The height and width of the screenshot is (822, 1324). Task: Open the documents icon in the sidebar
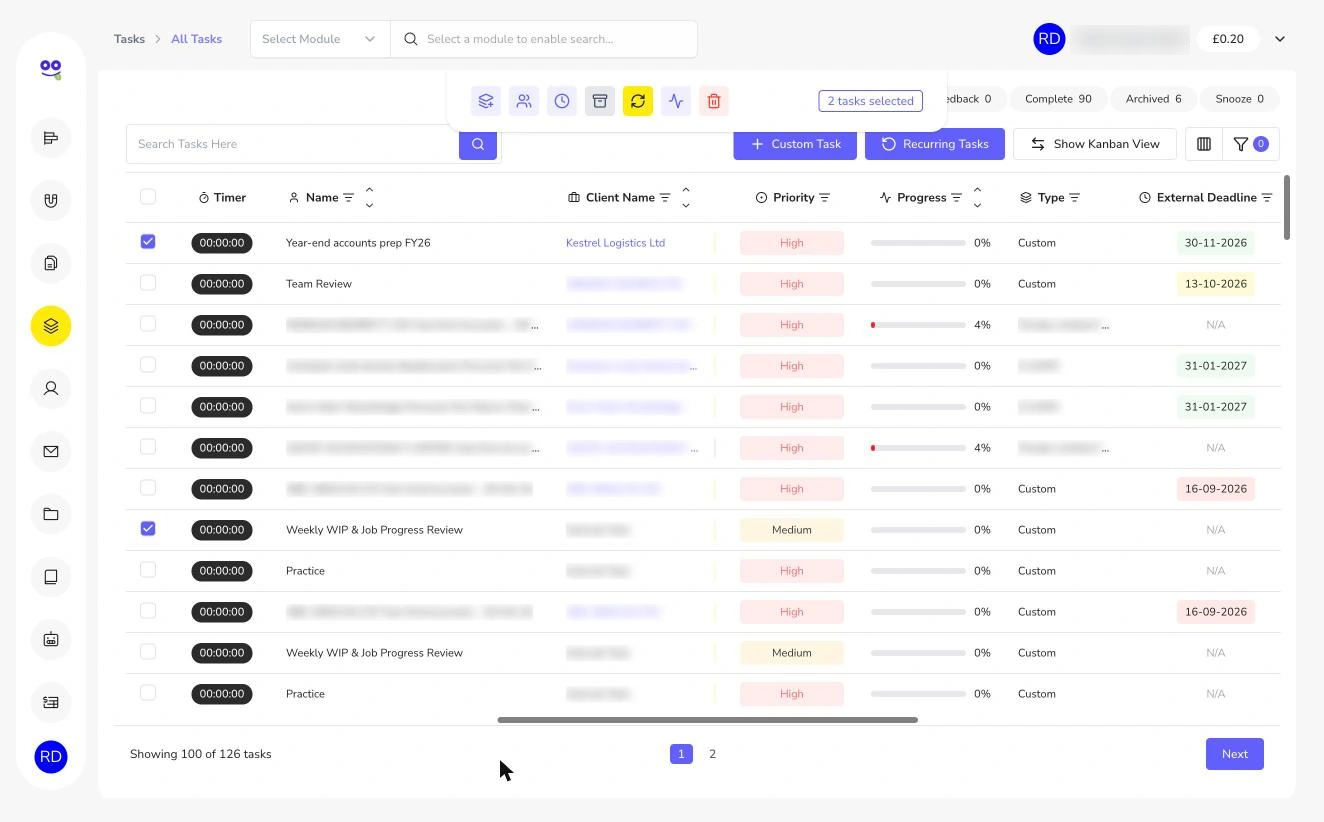pos(51,263)
